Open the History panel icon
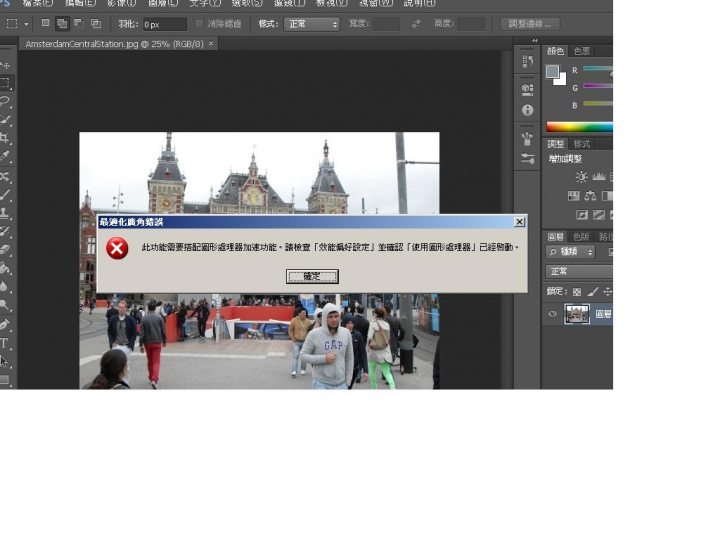This screenshot has height=540, width=720. tap(528, 61)
